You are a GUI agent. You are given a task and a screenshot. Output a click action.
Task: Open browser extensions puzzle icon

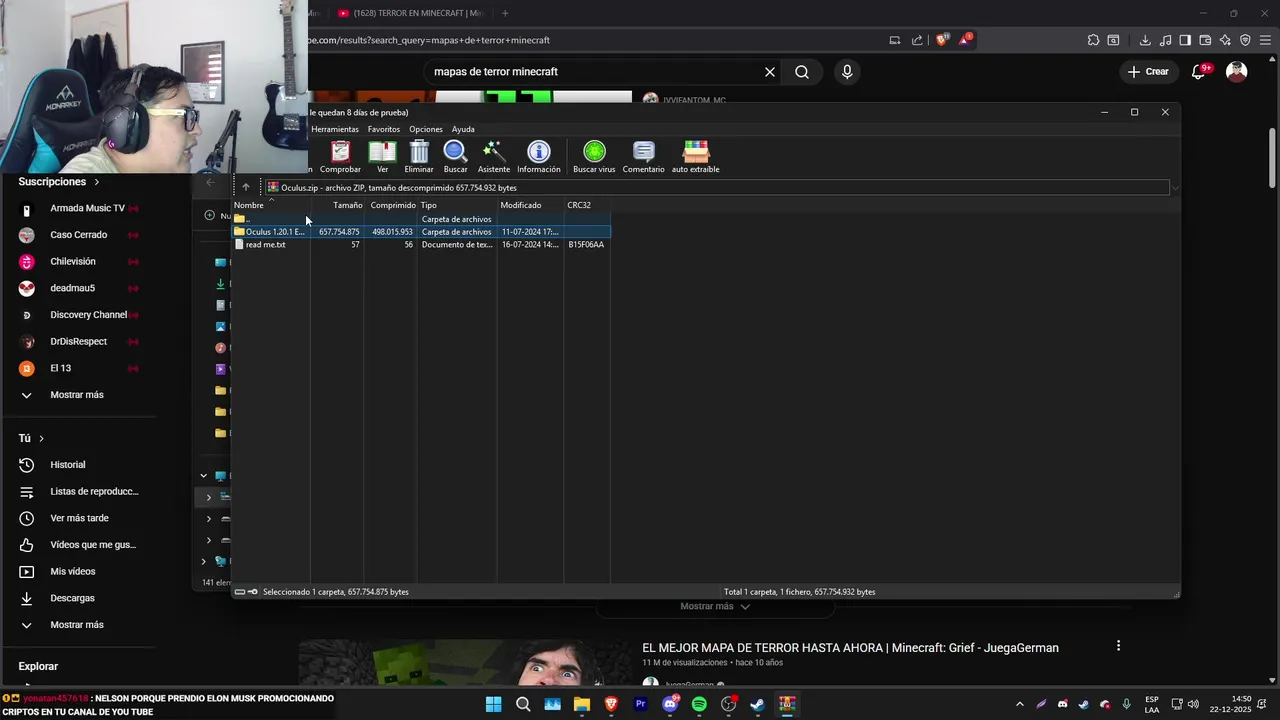pyautogui.click(x=1093, y=40)
